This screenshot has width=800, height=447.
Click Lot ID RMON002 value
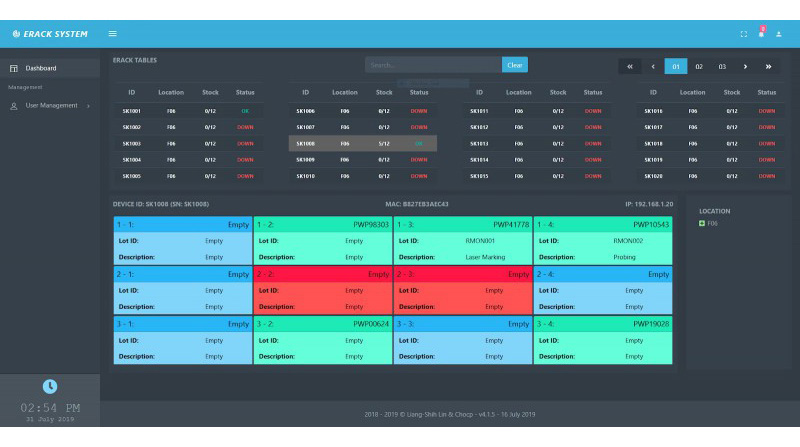click(x=628, y=241)
